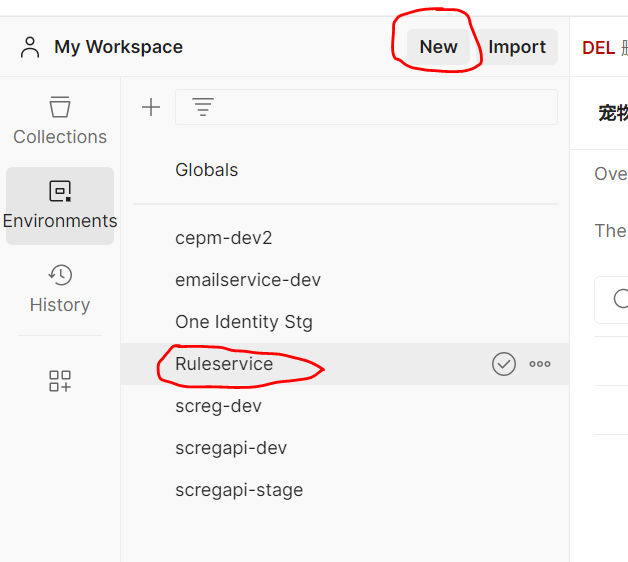Click the New button
This screenshot has width=628, height=562.
(x=438, y=47)
